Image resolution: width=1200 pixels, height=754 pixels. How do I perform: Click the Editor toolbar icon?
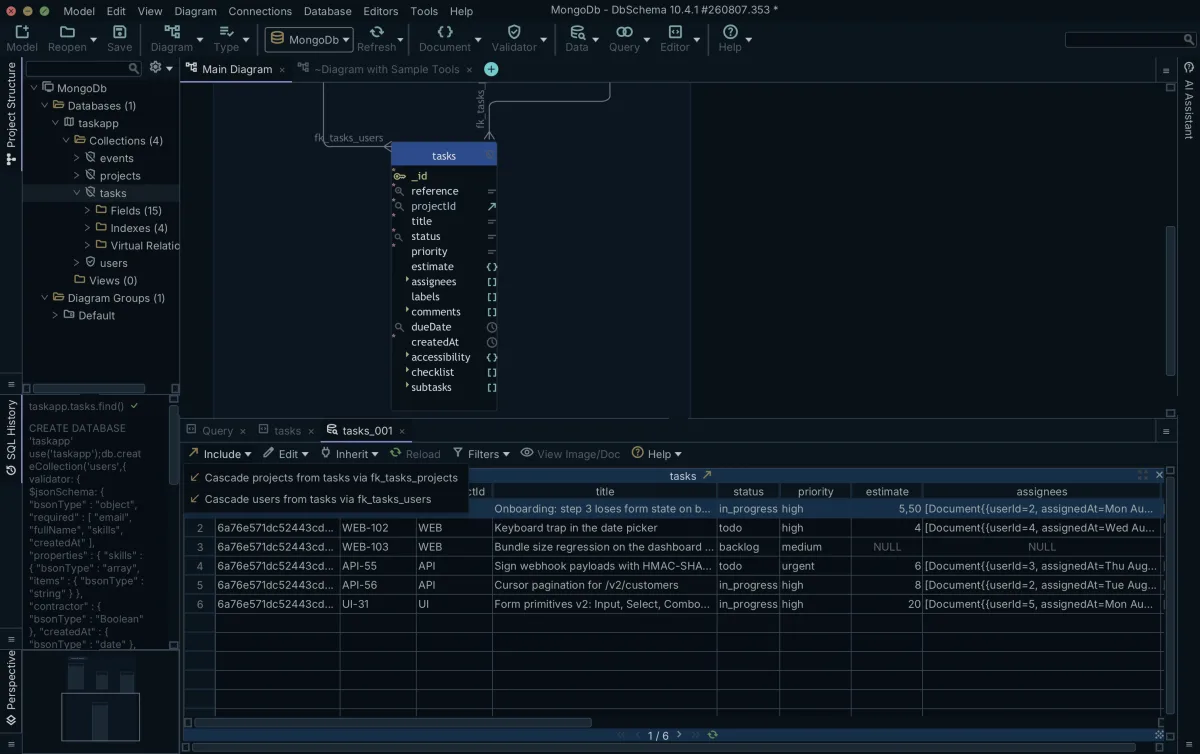(675, 32)
